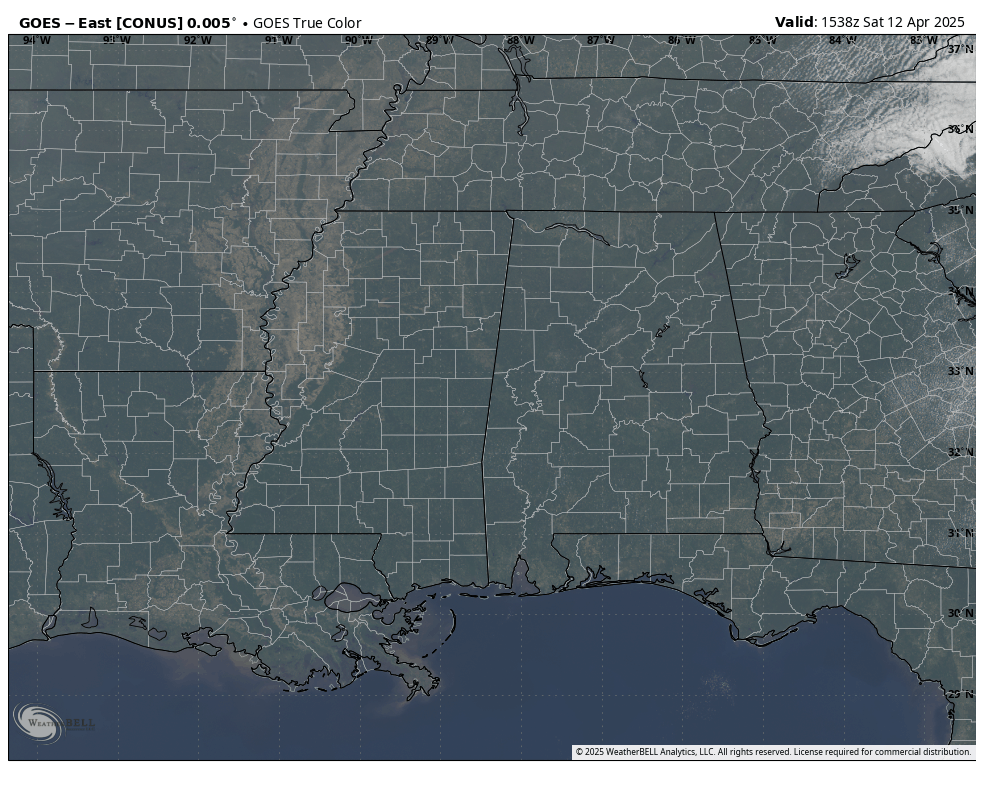Click Lake Pontchartrain outline in Louisiana
The image size is (984, 808).
[350, 598]
